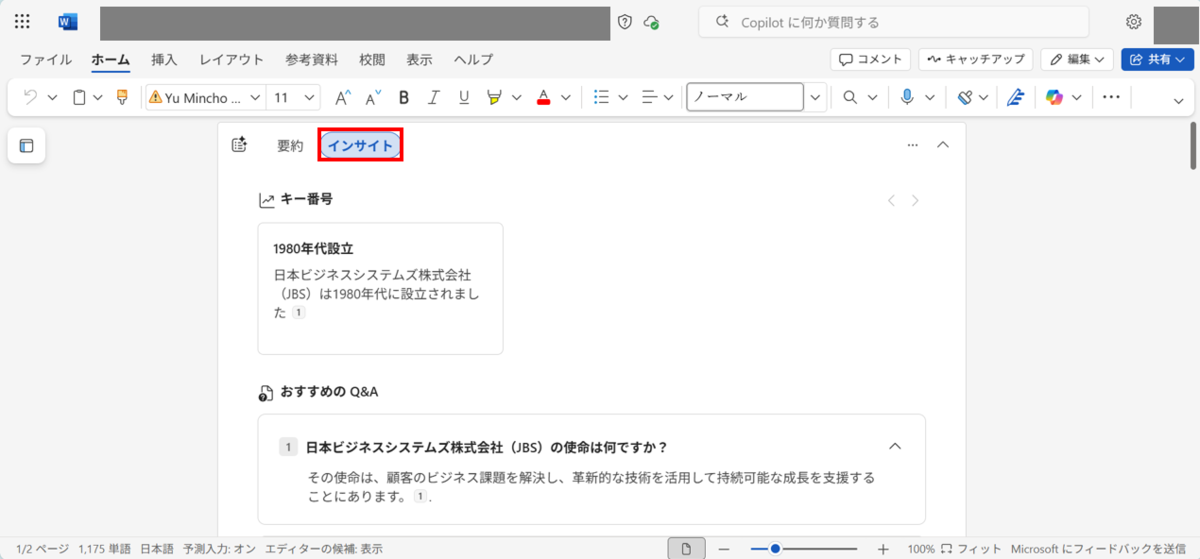Open the settings gear
Screen dimensions: 1200x559
coord(1133,22)
